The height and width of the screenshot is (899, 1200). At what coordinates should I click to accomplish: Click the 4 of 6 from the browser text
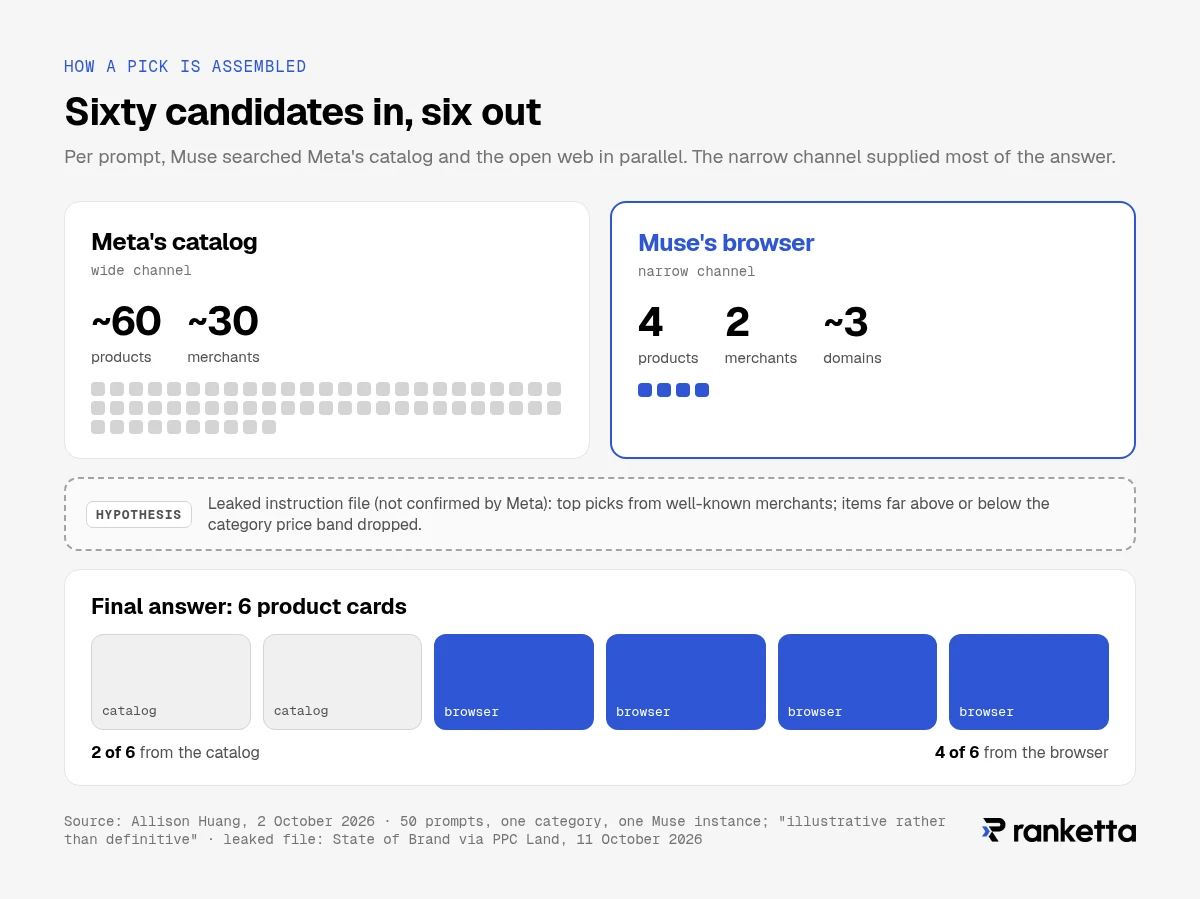pos(1021,753)
